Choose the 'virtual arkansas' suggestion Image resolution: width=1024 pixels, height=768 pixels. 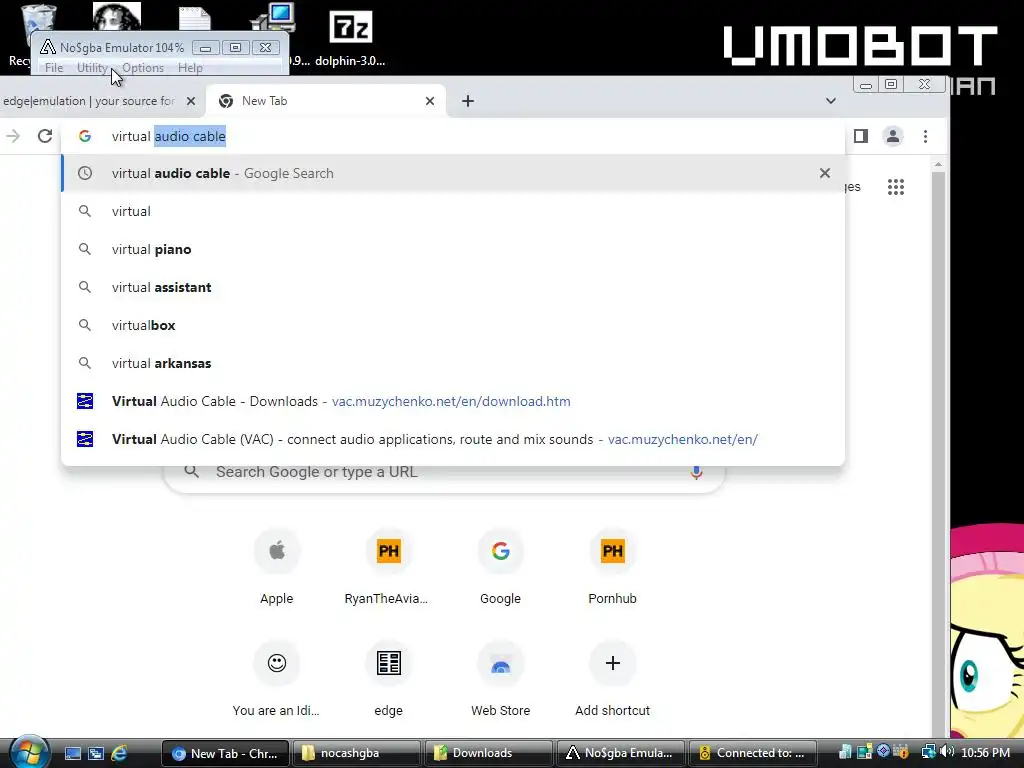(453, 362)
